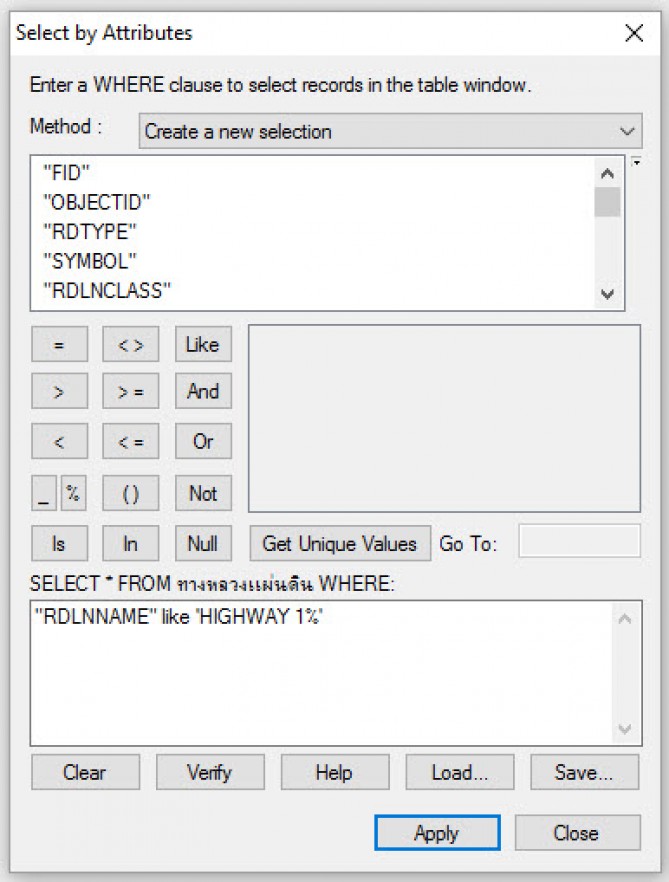The width and height of the screenshot is (669, 882).
Task: Choose the "RDLNCLASS" field in list
Action: pyautogui.click(x=107, y=290)
